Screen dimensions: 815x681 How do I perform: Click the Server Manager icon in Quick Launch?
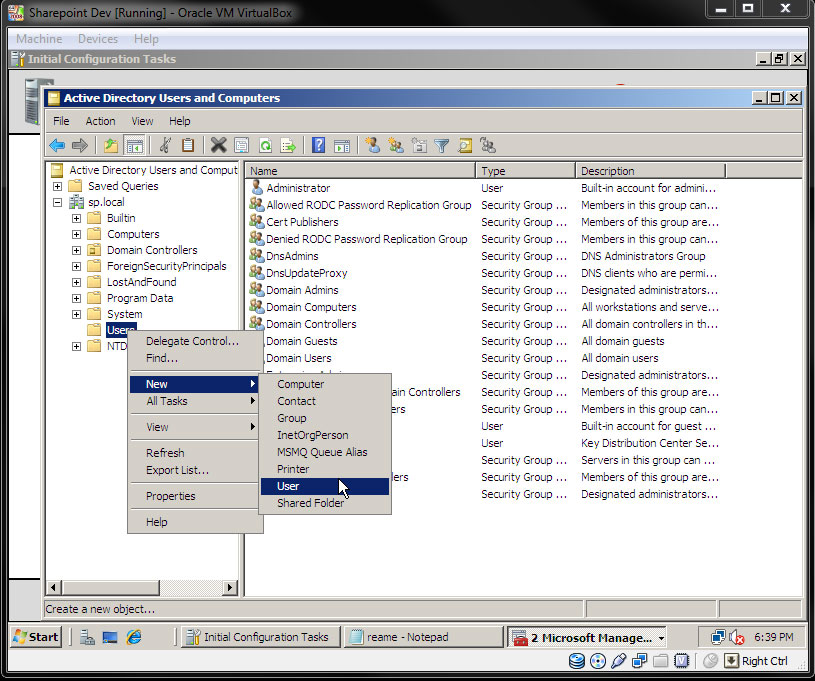pyautogui.click(x=87, y=637)
